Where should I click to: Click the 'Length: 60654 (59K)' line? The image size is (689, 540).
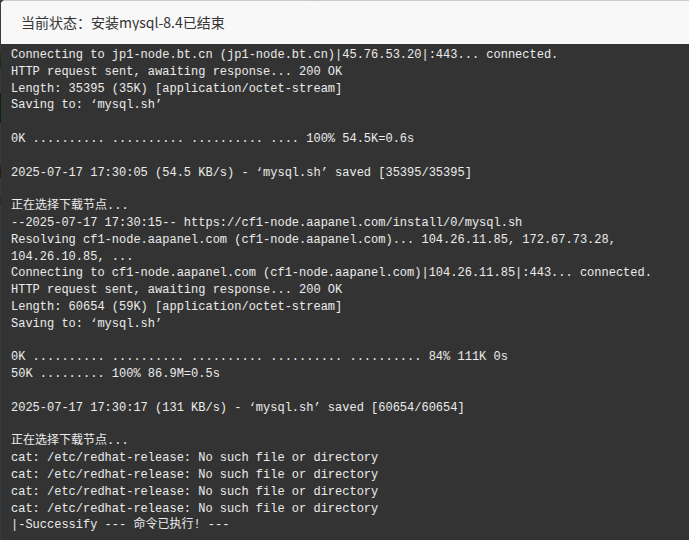176,306
